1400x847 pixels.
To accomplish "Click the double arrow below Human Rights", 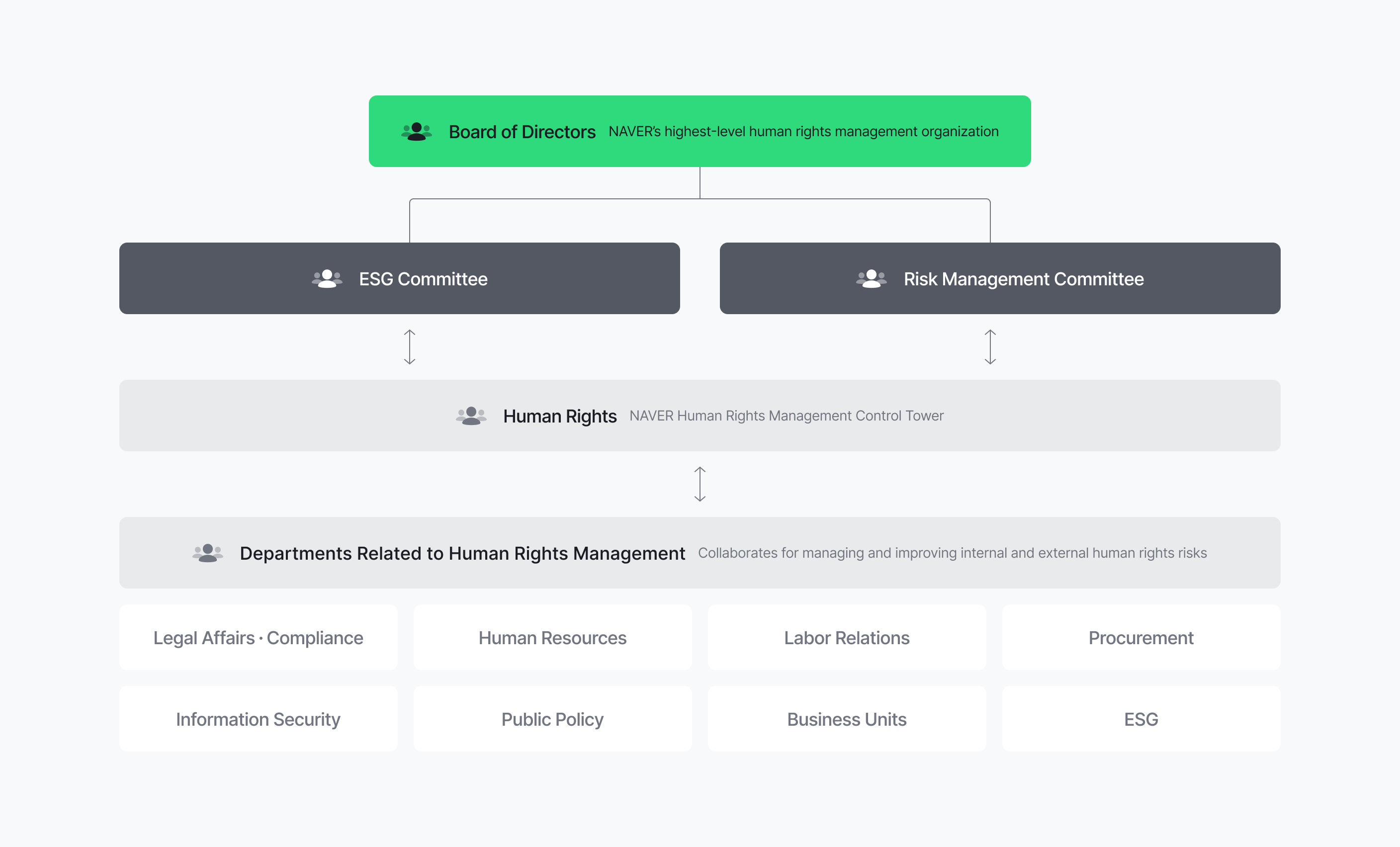I will point(700,484).
